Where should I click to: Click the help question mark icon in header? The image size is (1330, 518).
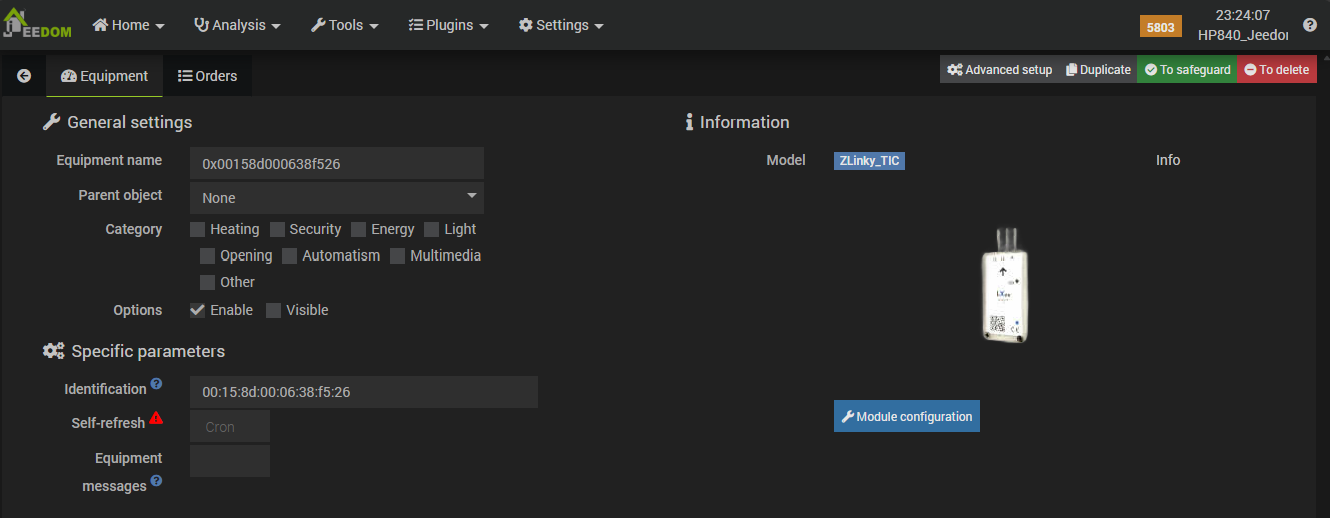coord(1309,26)
